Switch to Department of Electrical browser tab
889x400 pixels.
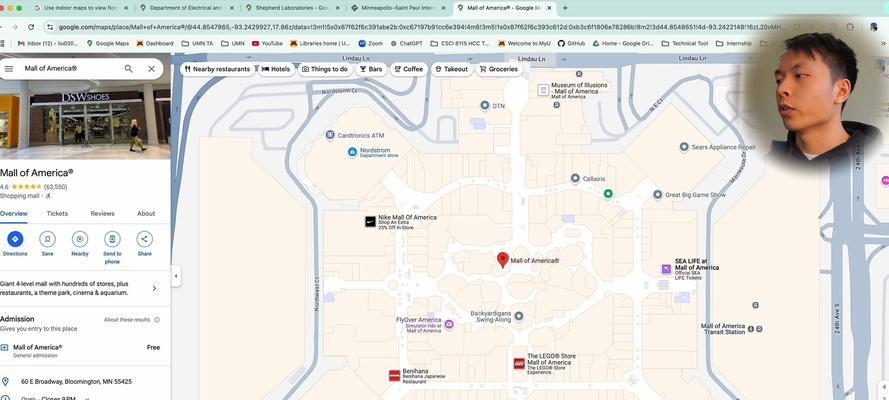[187, 8]
